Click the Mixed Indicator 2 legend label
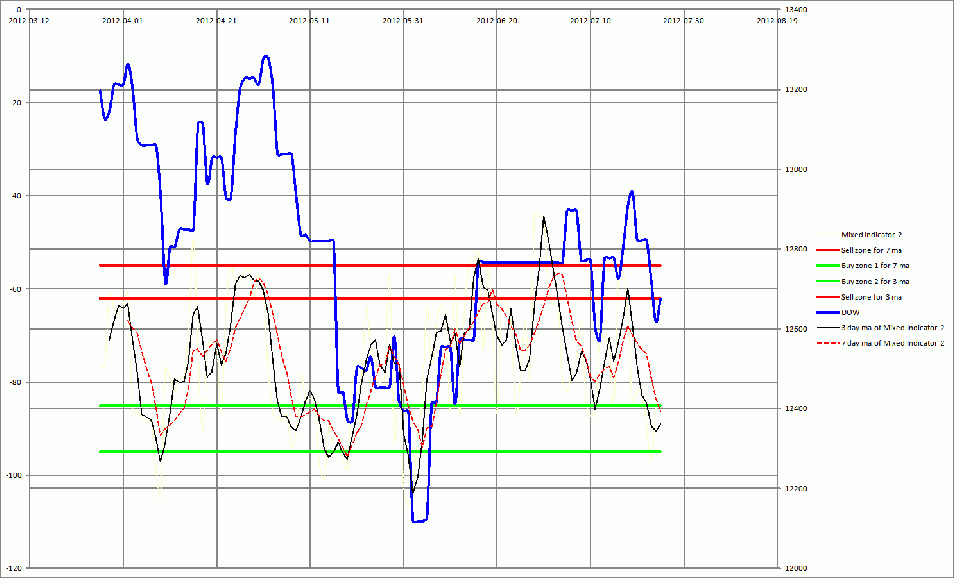The width and height of the screenshot is (960, 584). tap(871, 234)
